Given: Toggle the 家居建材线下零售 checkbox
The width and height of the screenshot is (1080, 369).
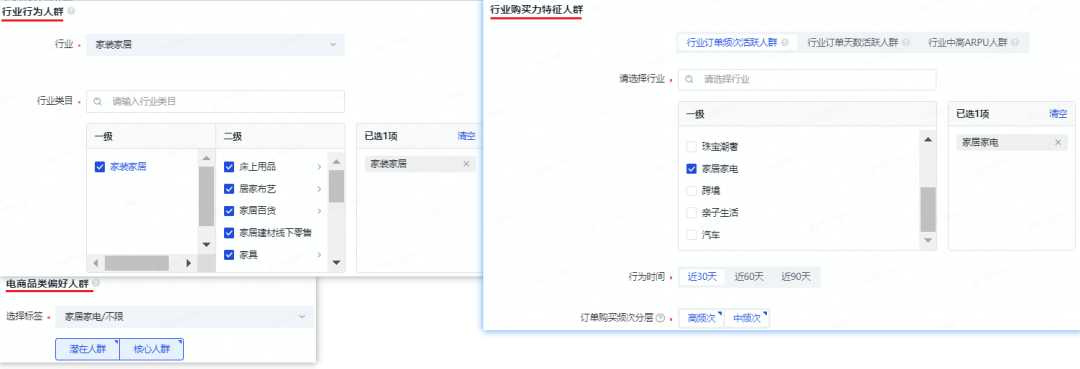Looking at the screenshot, I should (229, 233).
